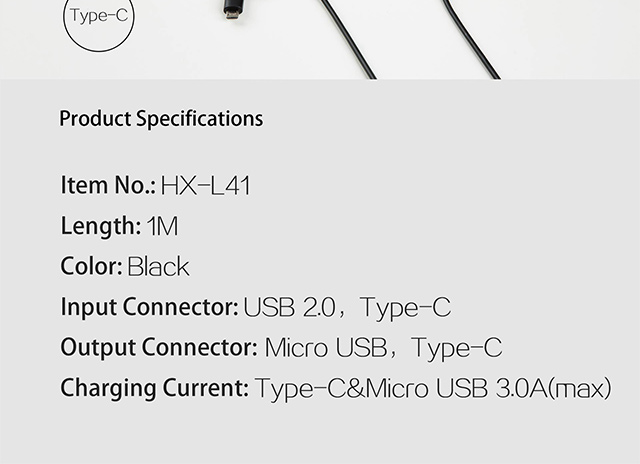Screen dimensions: 640x464
Task: Click Type-C in the output connector row
Action: [456, 348]
